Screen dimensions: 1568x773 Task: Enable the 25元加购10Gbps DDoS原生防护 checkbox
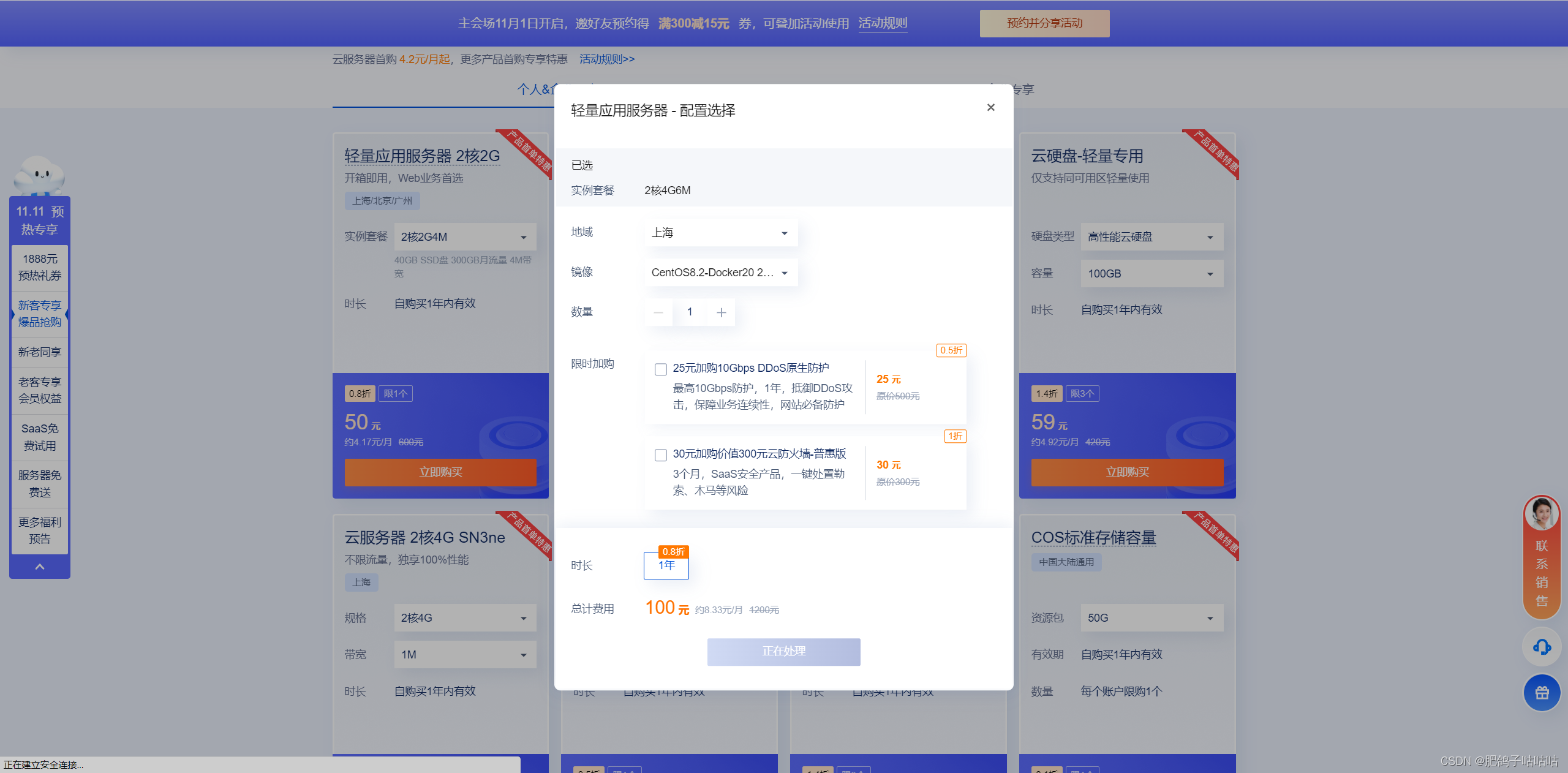[x=660, y=369]
